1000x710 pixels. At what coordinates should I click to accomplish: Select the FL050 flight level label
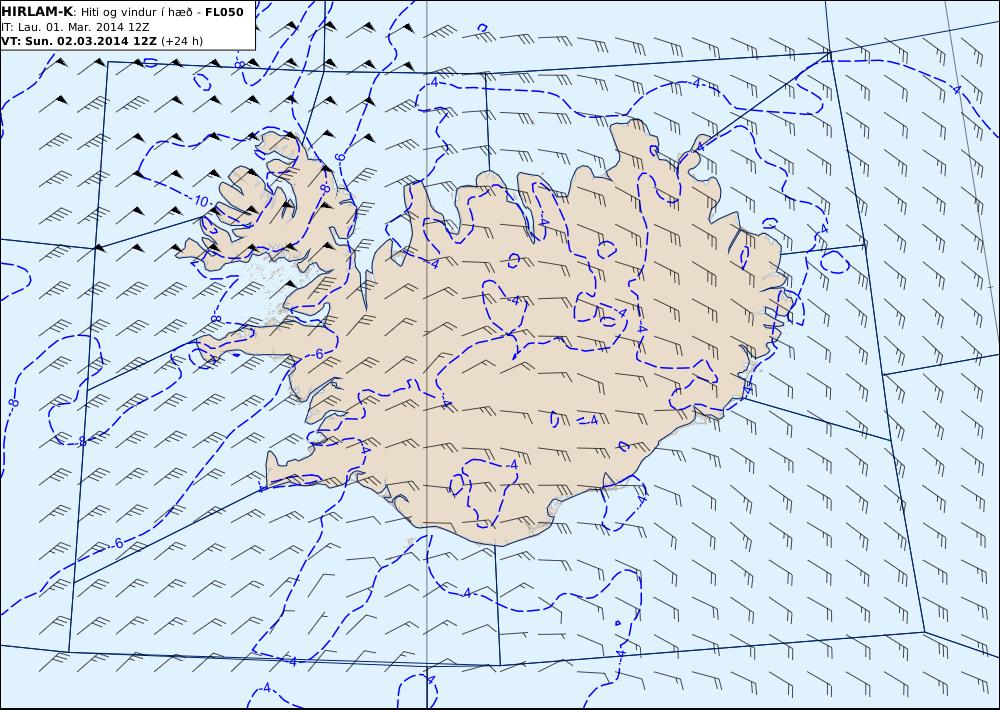224,12
